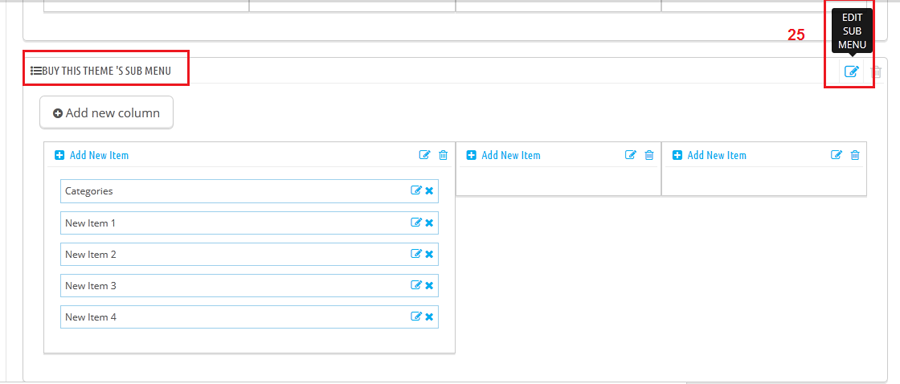The height and width of the screenshot is (384, 900).
Task: Remove New Item 3
Action: click(x=429, y=286)
